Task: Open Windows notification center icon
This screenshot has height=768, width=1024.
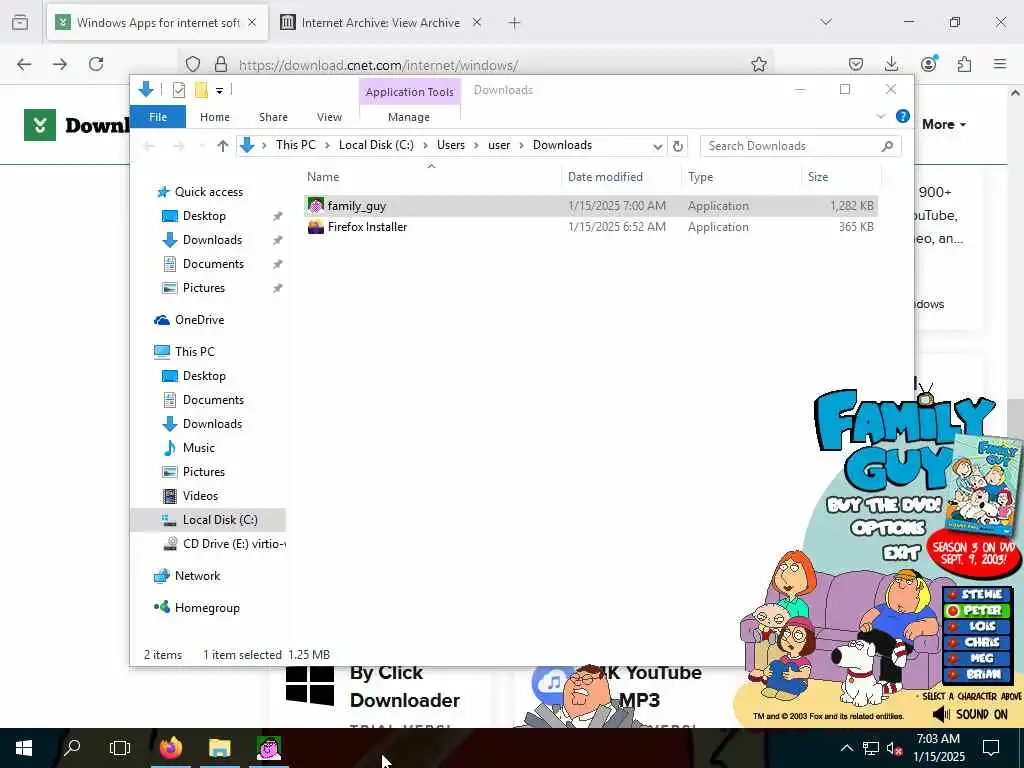Action: click(991, 748)
